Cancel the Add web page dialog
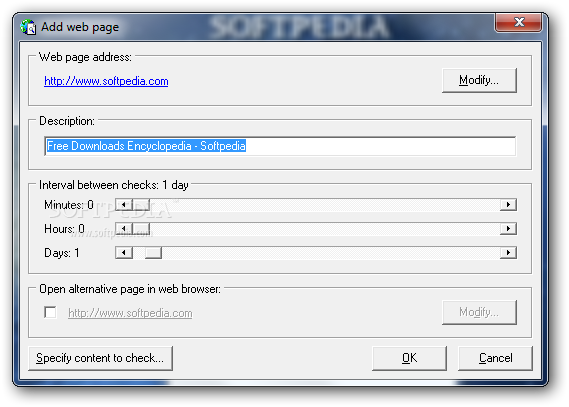569x407 pixels. (495, 358)
